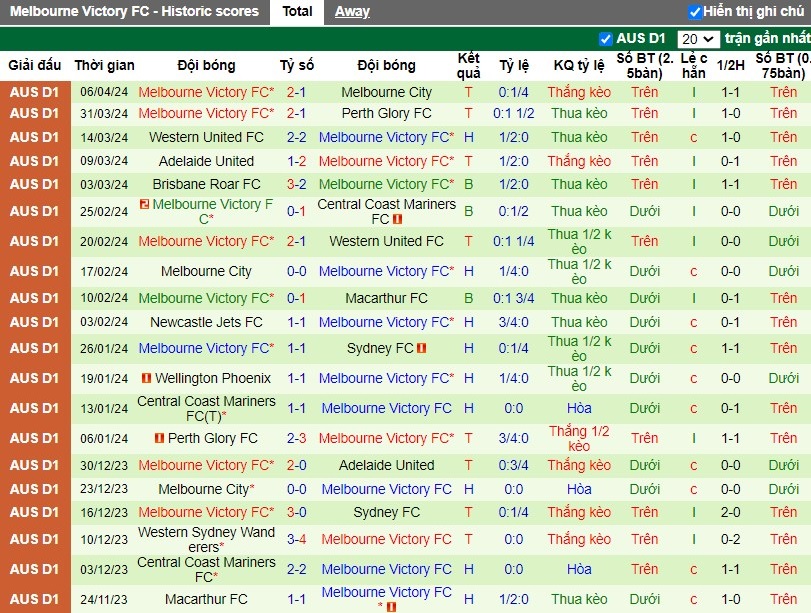Open Melbourne Victory FC in 17/02/24 row
Image resolution: width=811 pixels, height=613 pixels.
pos(386,272)
